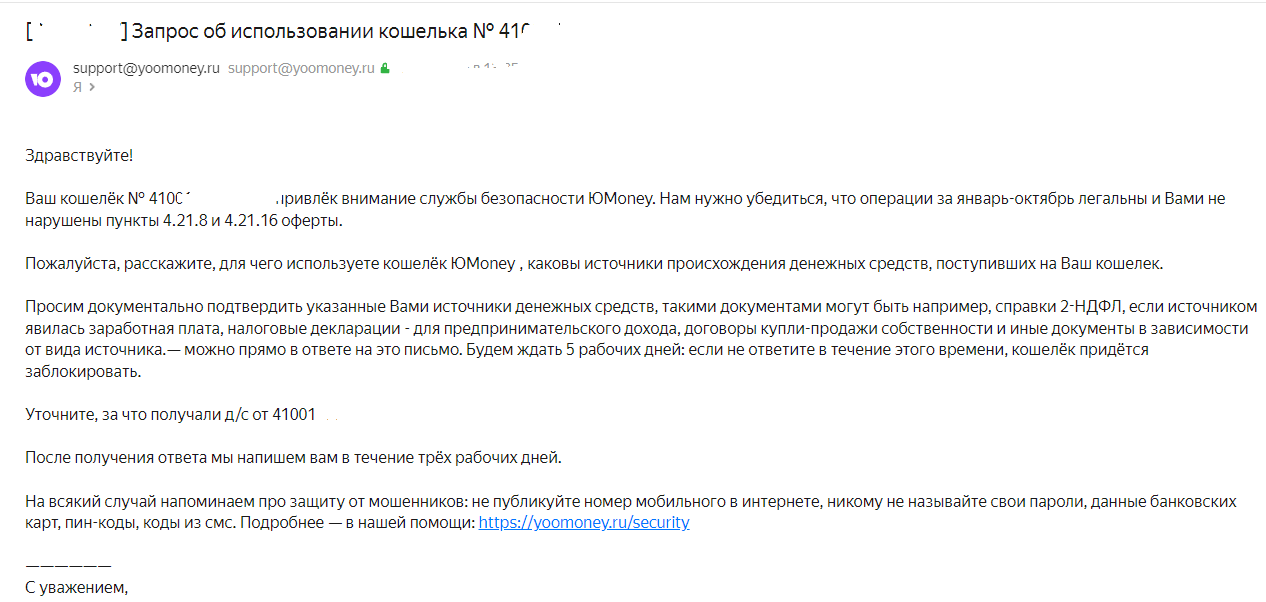Click the email subject Запрос об использовании кошелька
Screen dimensions: 1266x602
tap(300, 30)
